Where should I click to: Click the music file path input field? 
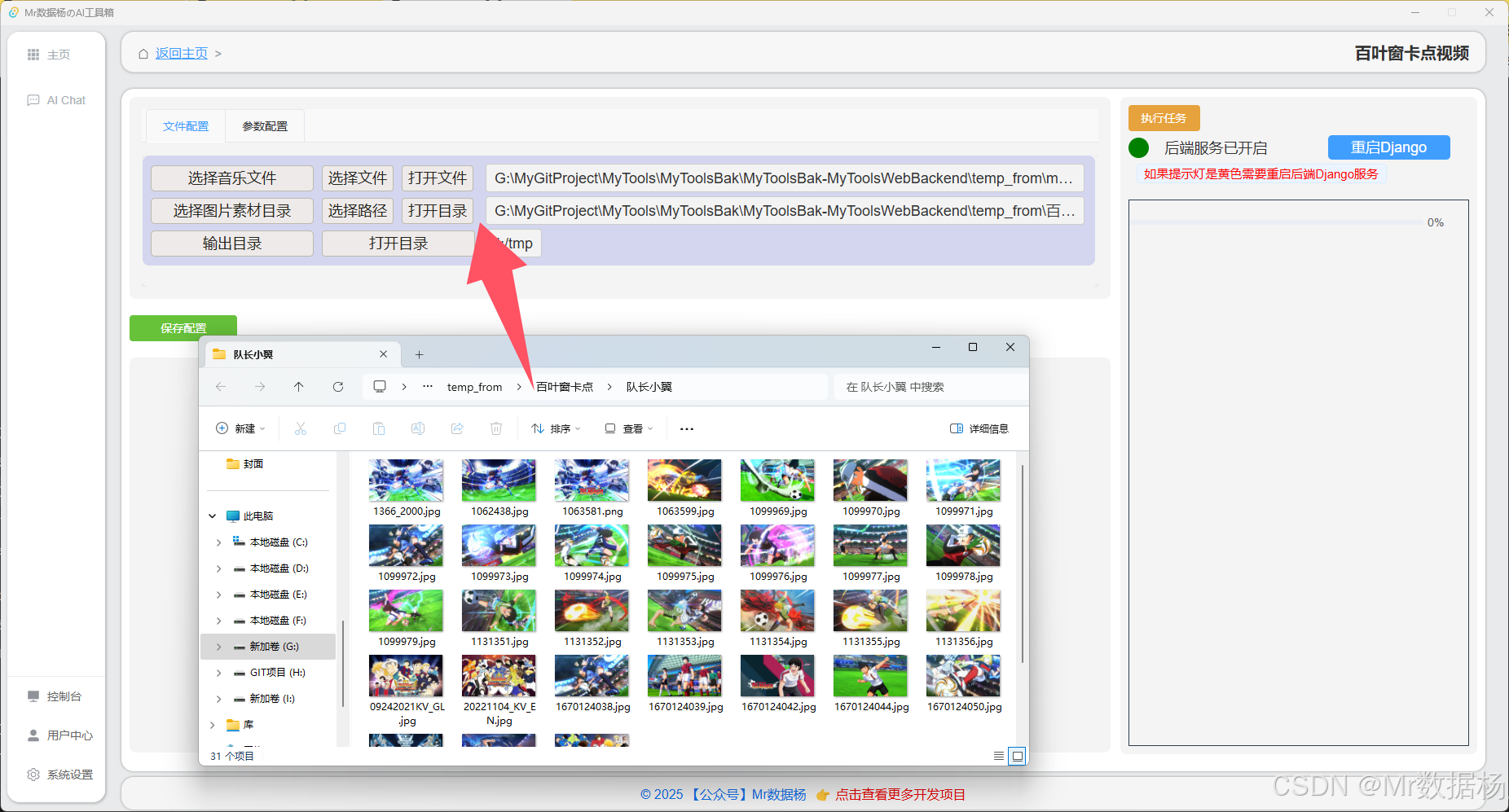point(785,178)
